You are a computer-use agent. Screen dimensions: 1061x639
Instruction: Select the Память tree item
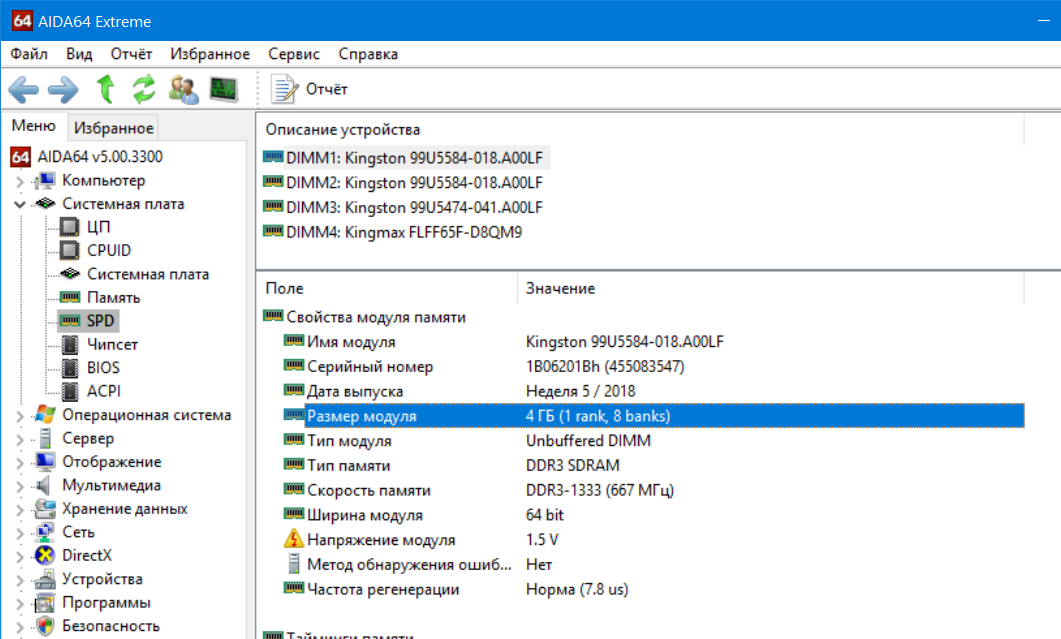113,298
